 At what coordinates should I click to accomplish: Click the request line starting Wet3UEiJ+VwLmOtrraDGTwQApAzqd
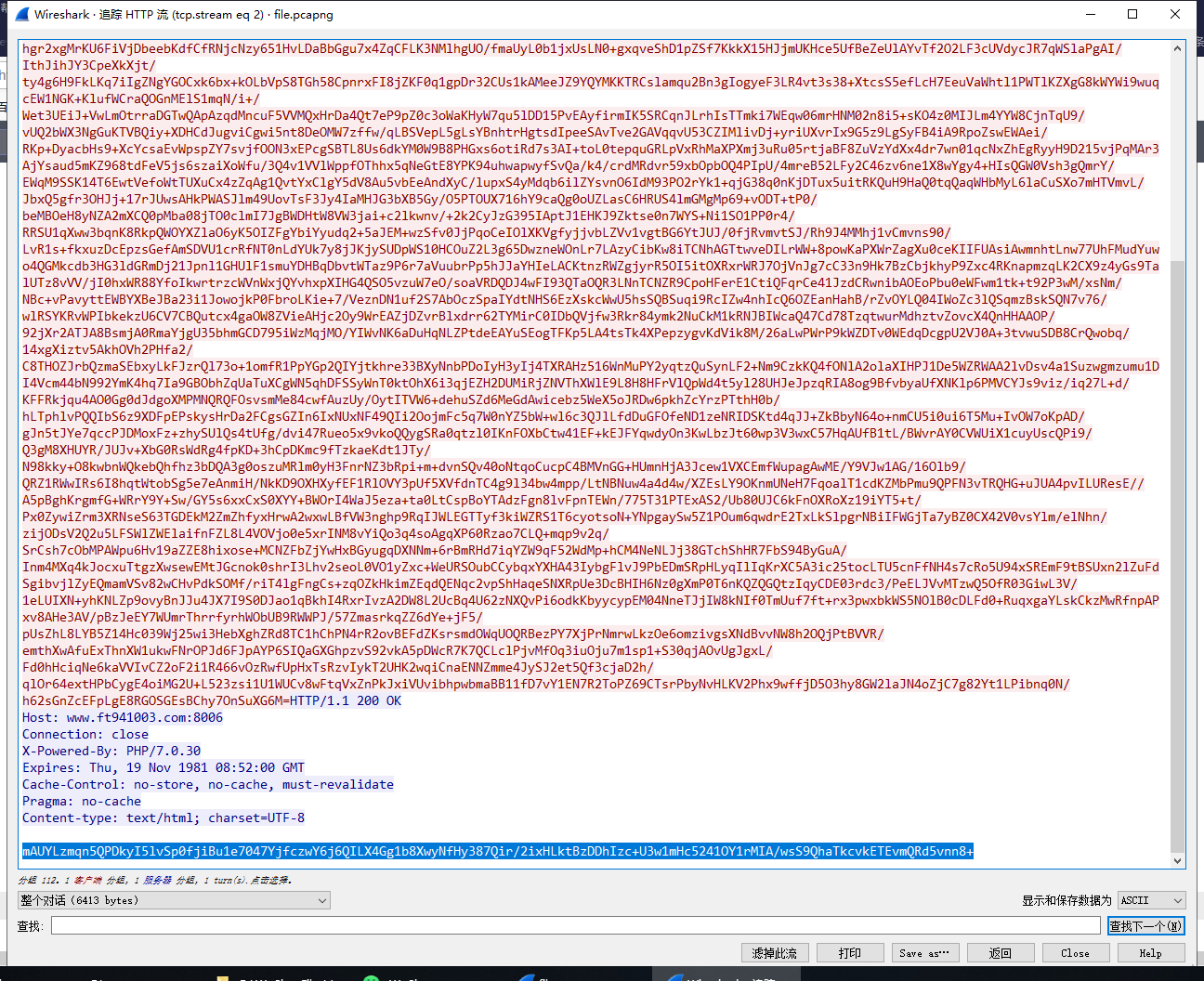point(554,115)
